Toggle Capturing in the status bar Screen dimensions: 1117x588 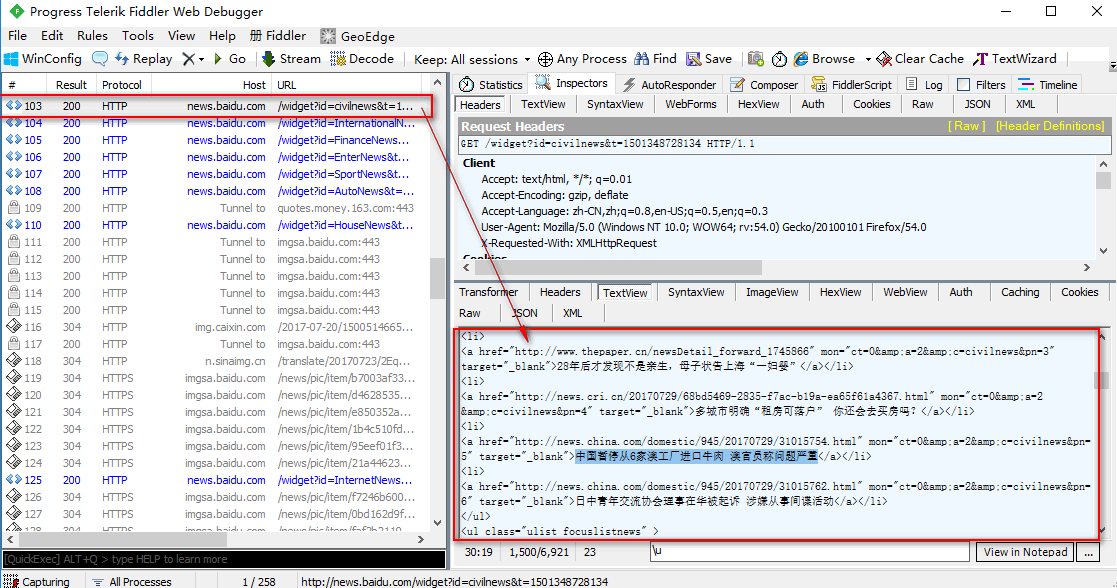(x=36, y=582)
